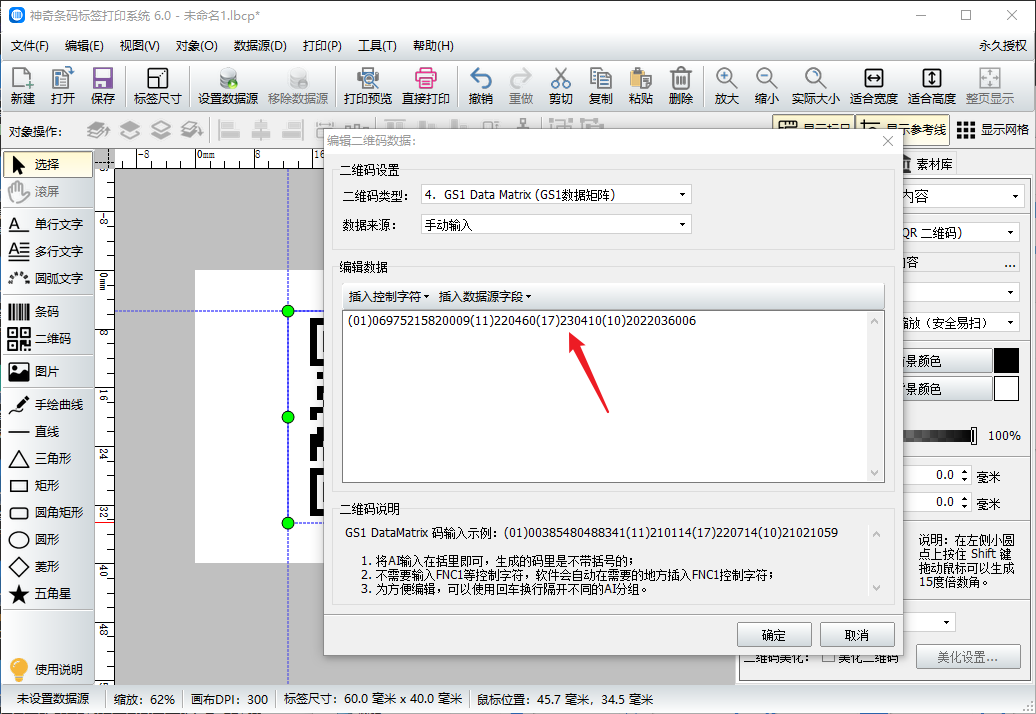Zoom out with 缩小 icon
Screen dimensions: 1036x714
pos(766,86)
